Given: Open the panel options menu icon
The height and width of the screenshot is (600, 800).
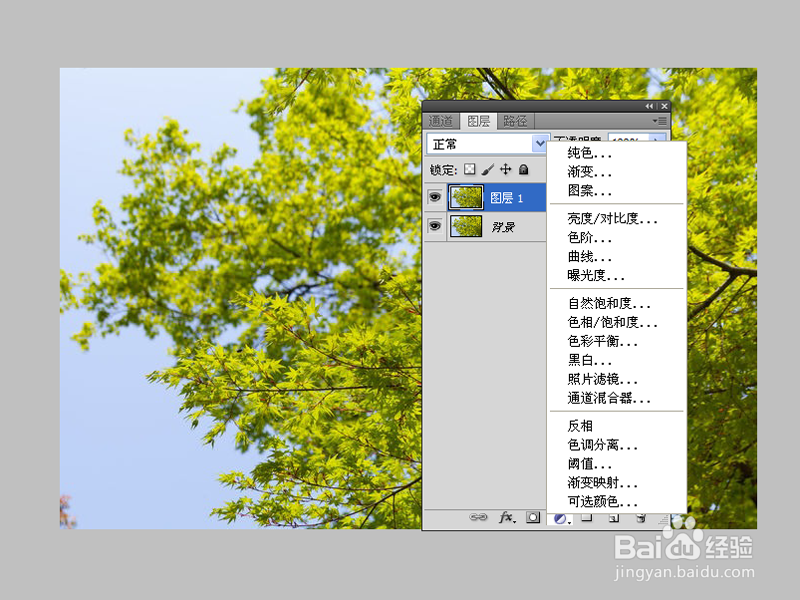Looking at the screenshot, I should [659, 121].
